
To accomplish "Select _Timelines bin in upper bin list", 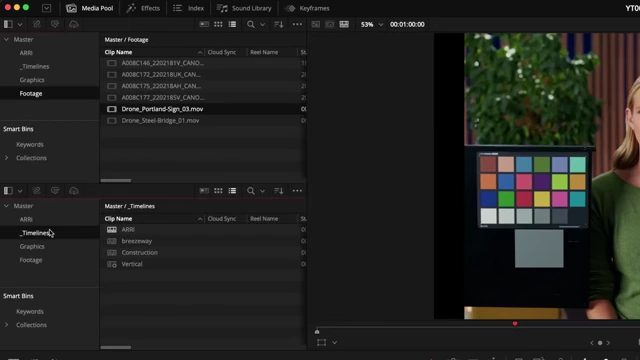I will pyautogui.click(x=34, y=67).
